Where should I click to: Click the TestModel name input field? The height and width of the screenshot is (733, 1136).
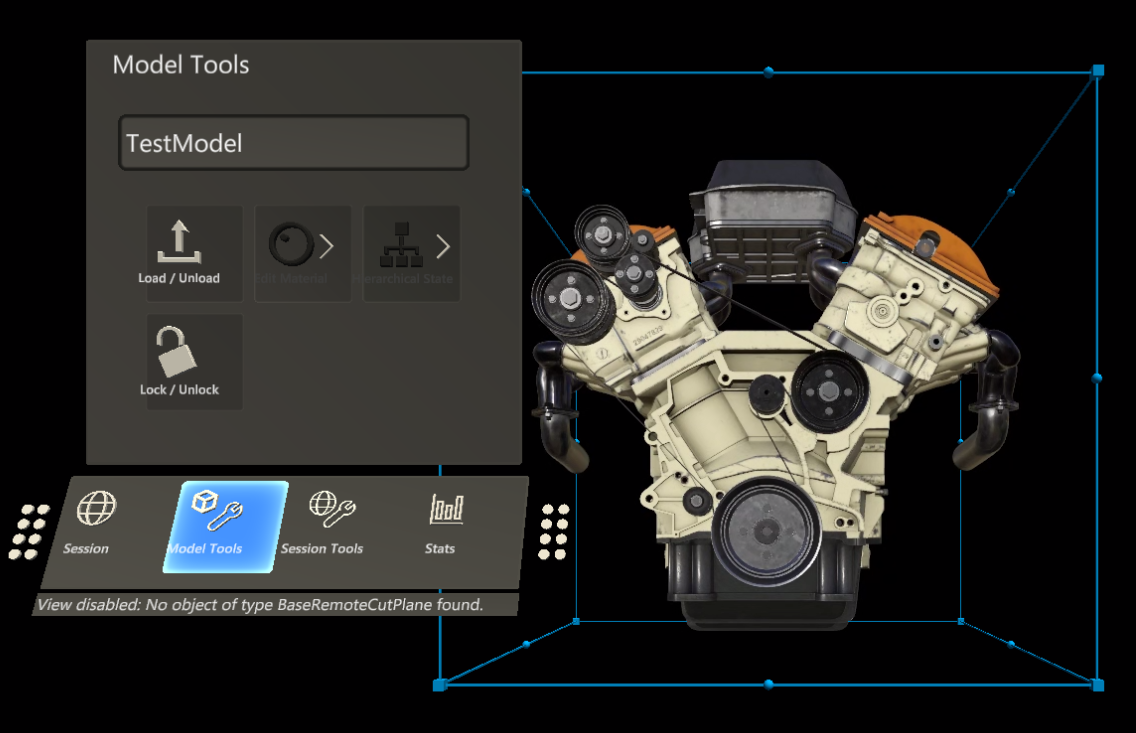pyautogui.click(x=293, y=142)
